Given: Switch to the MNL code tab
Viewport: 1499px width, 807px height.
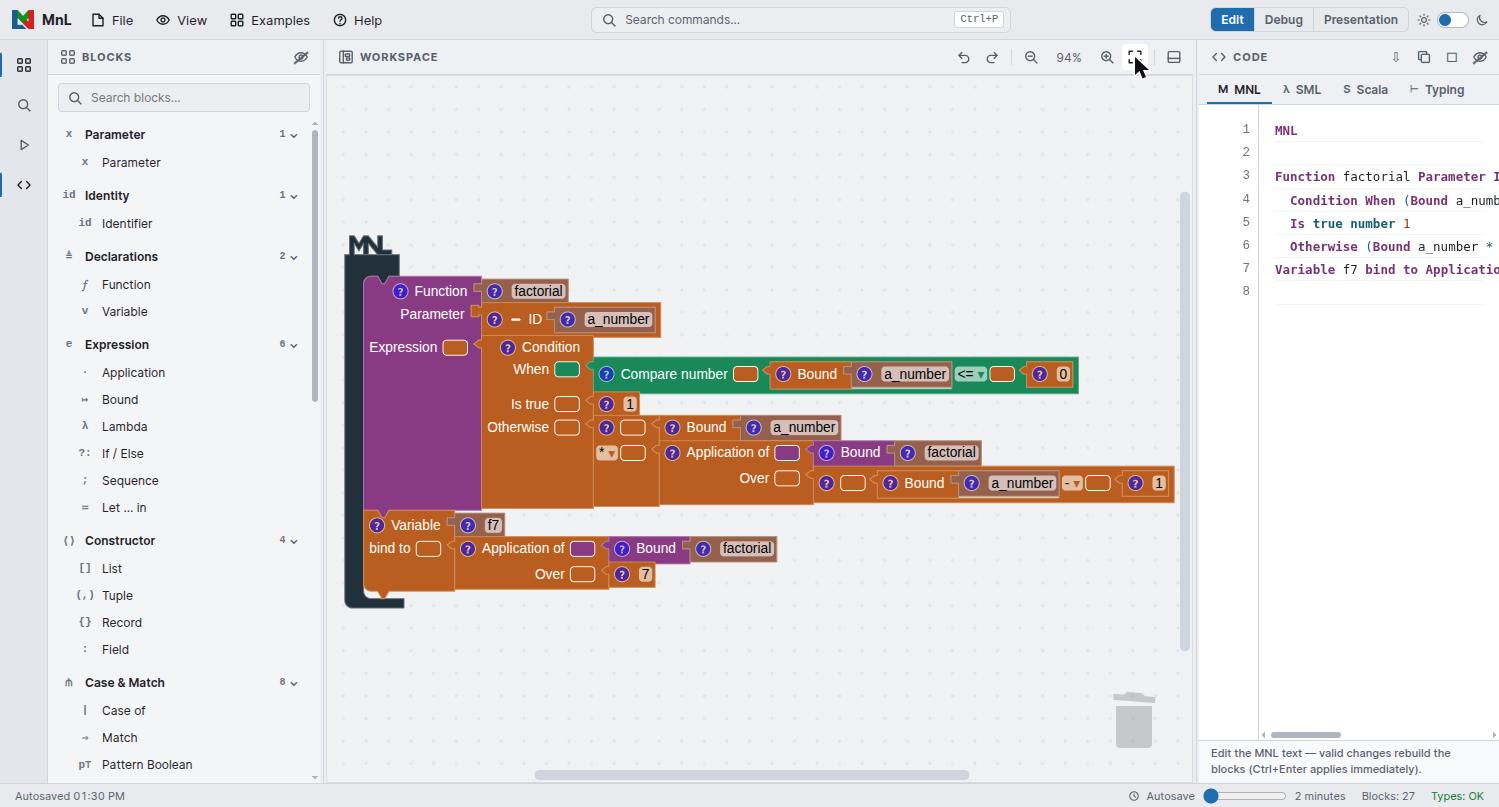Looking at the screenshot, I should 1239,90.
